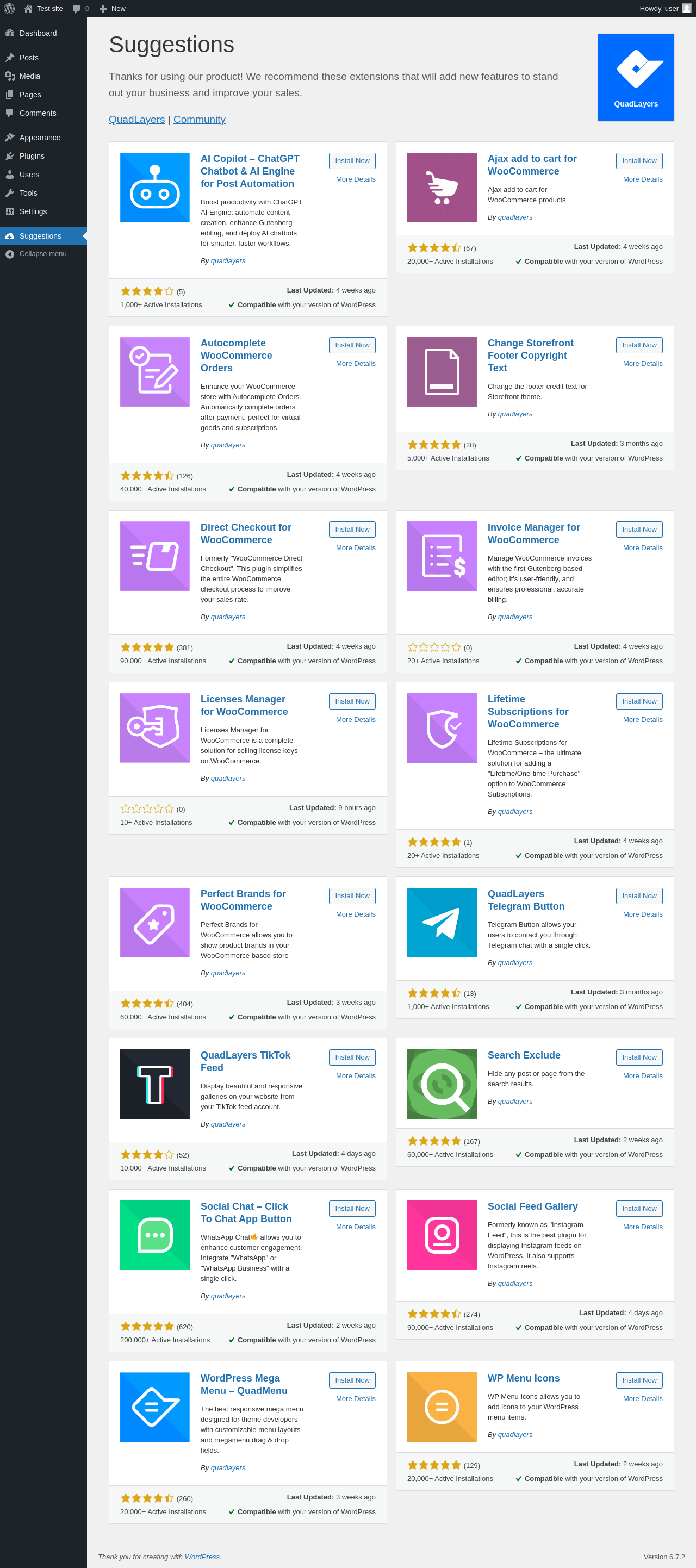
Task: Open the New content menu in admin bar
Action: tap(113, 9)
